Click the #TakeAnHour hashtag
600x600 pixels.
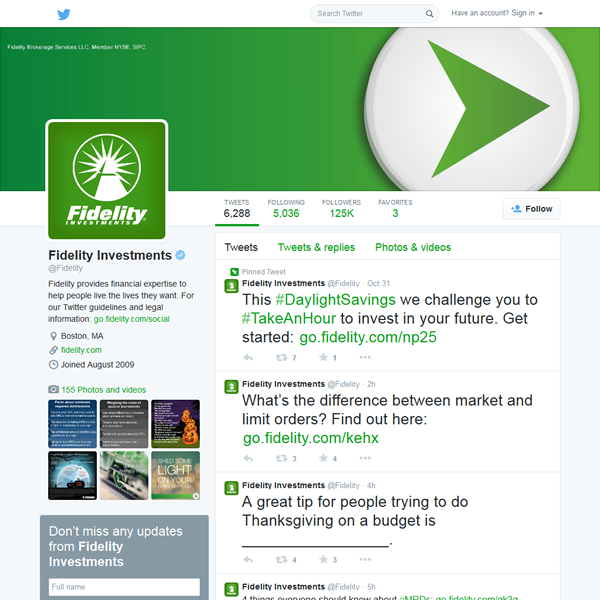(289, 318)
